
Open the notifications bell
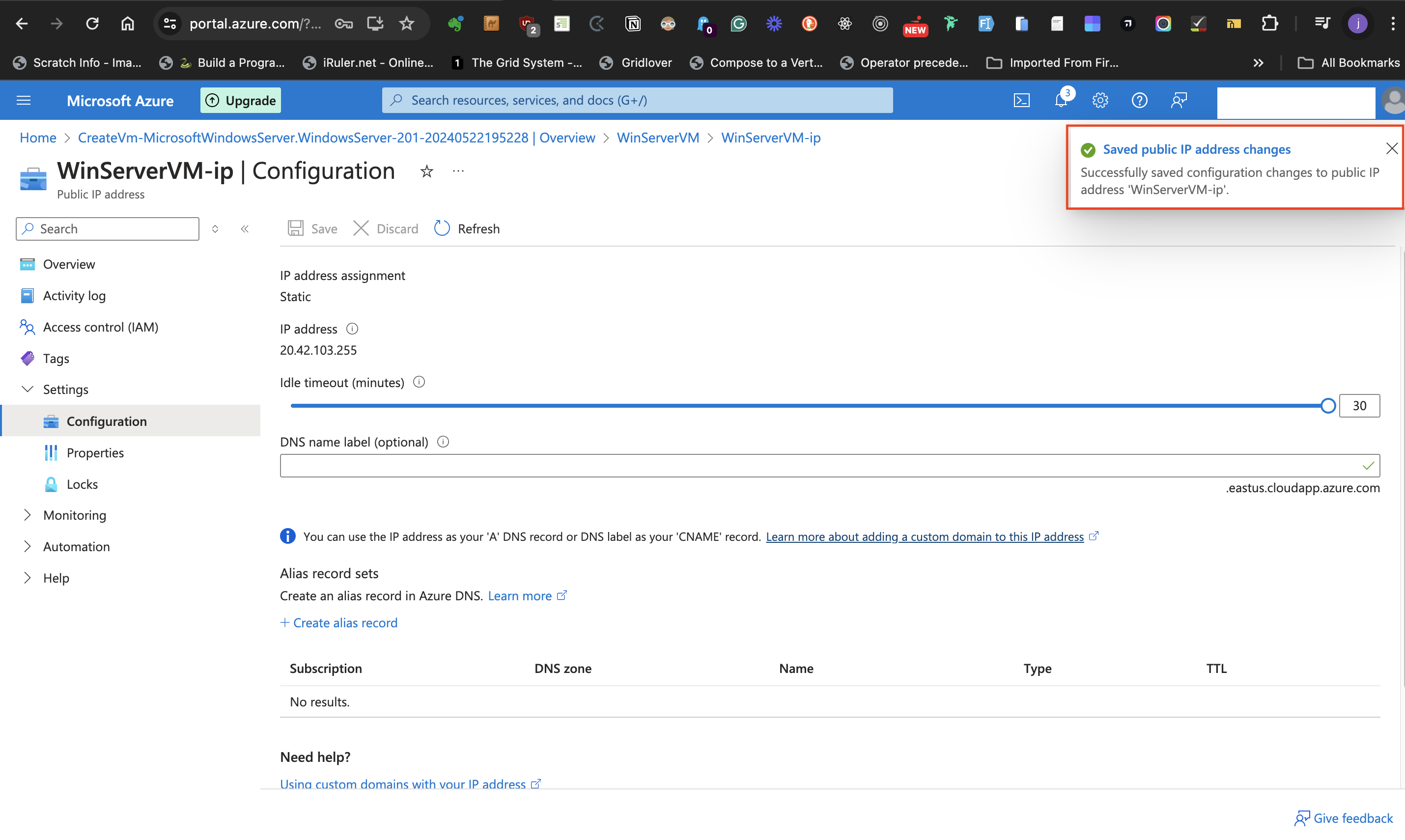(x=1061, y=100)
